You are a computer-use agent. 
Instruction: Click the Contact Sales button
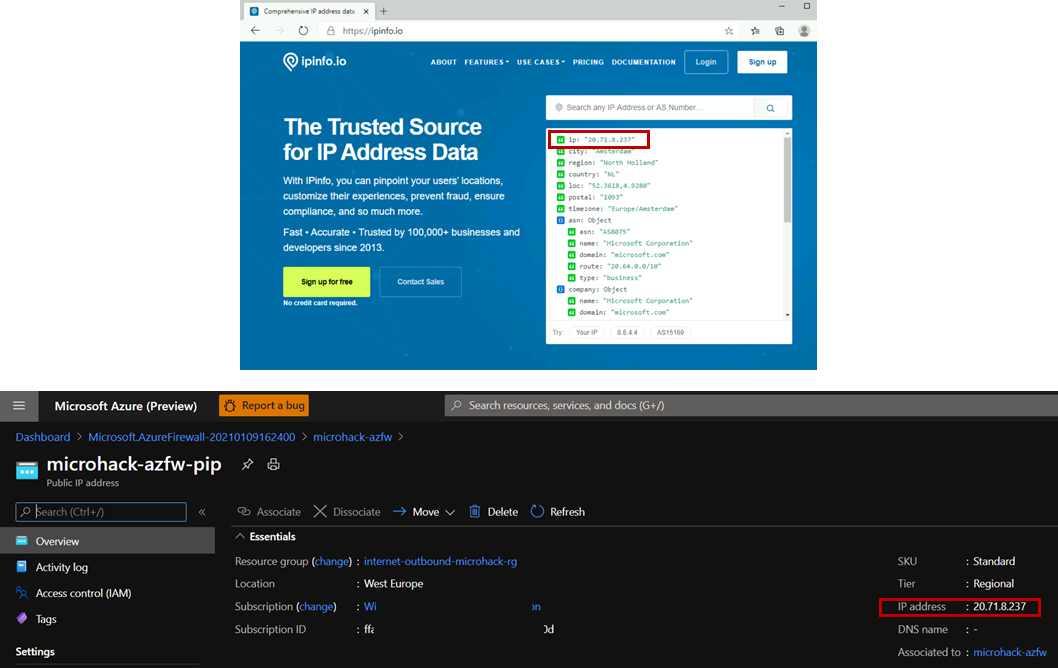point(420,282)
